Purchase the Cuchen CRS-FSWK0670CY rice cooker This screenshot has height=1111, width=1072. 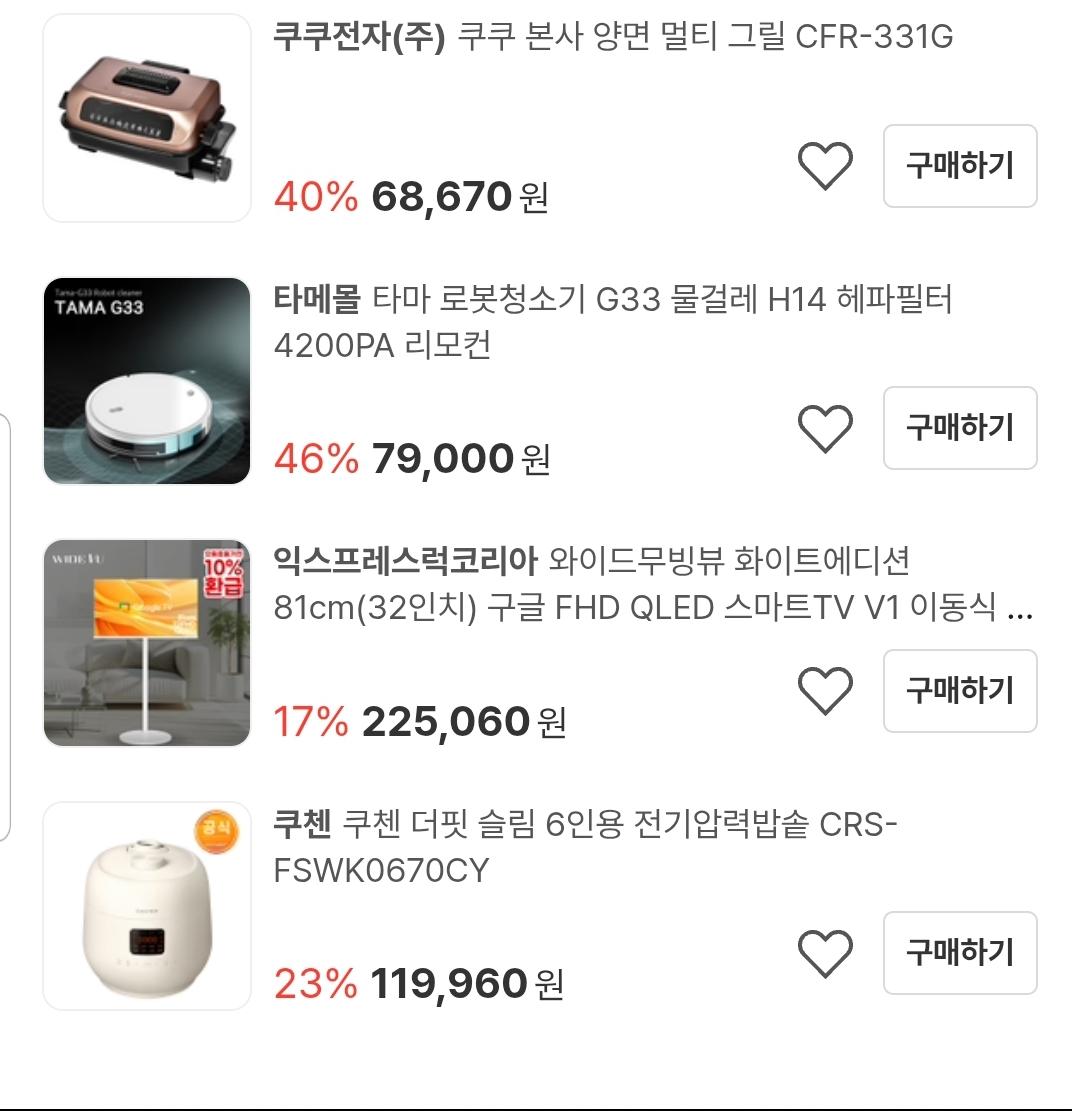tap(960, 952)
